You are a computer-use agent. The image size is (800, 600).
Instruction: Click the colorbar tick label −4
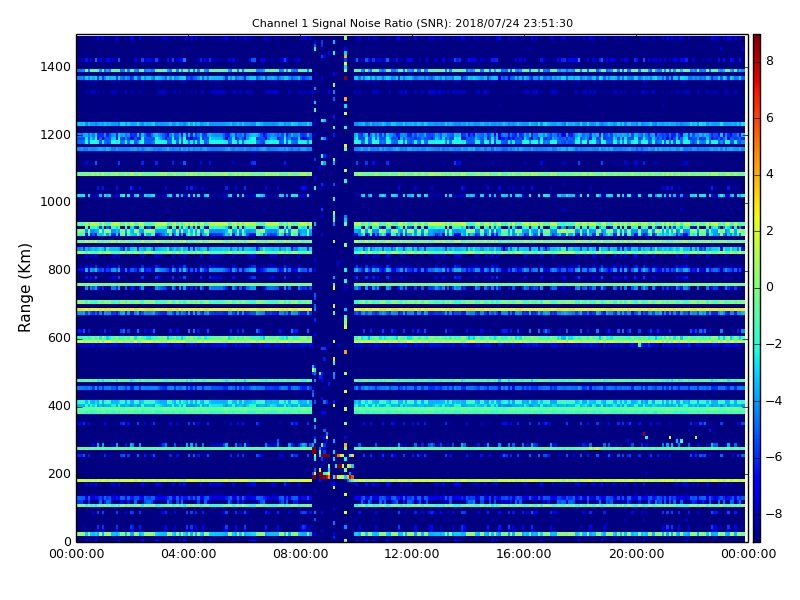(774, 401)
